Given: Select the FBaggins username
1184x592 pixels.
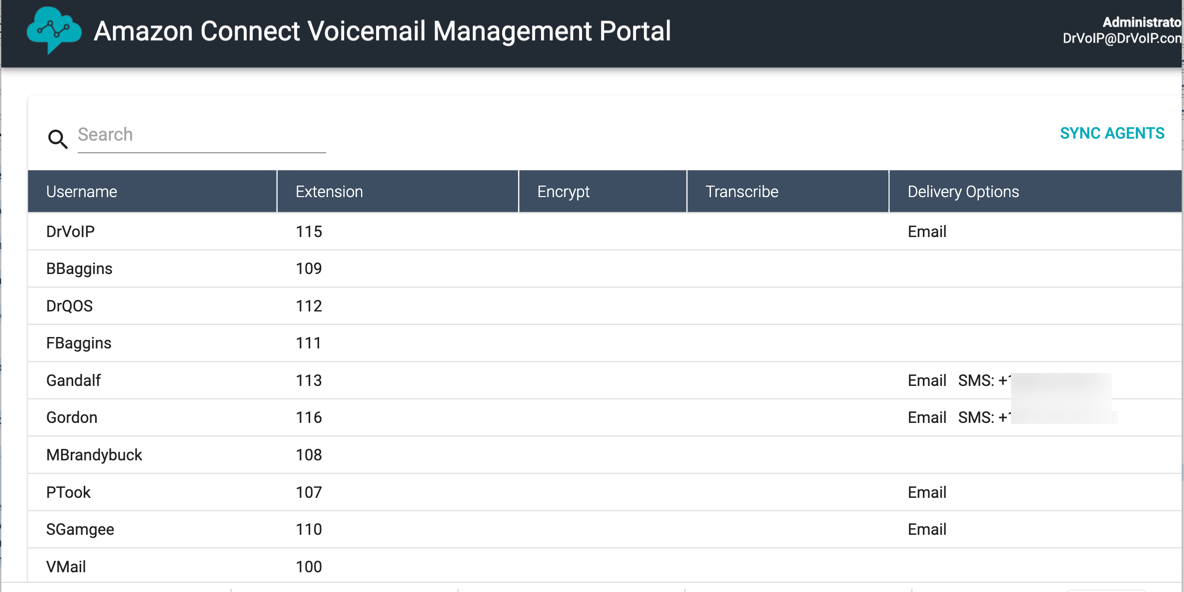Looking at the screenshot, I should tap(79, 343).
